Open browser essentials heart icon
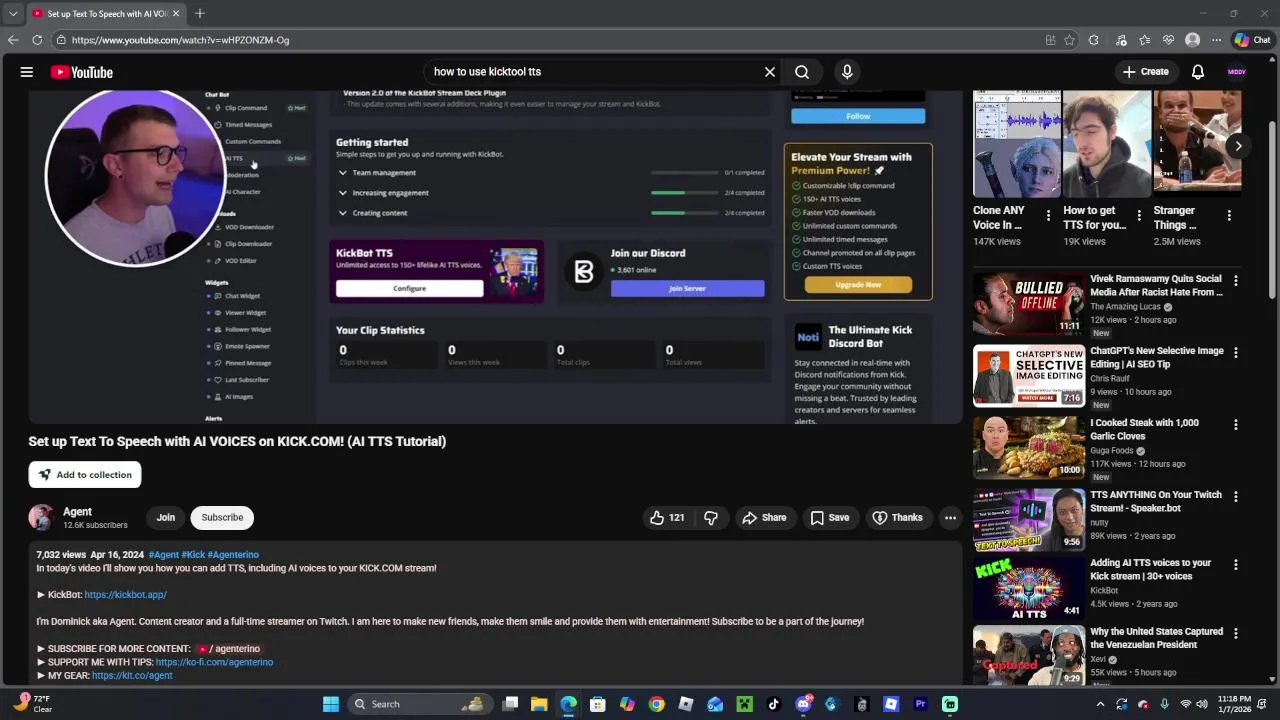Image resolution: width=1280 pixels, height=720 pixels. [x=1168, y=40]
